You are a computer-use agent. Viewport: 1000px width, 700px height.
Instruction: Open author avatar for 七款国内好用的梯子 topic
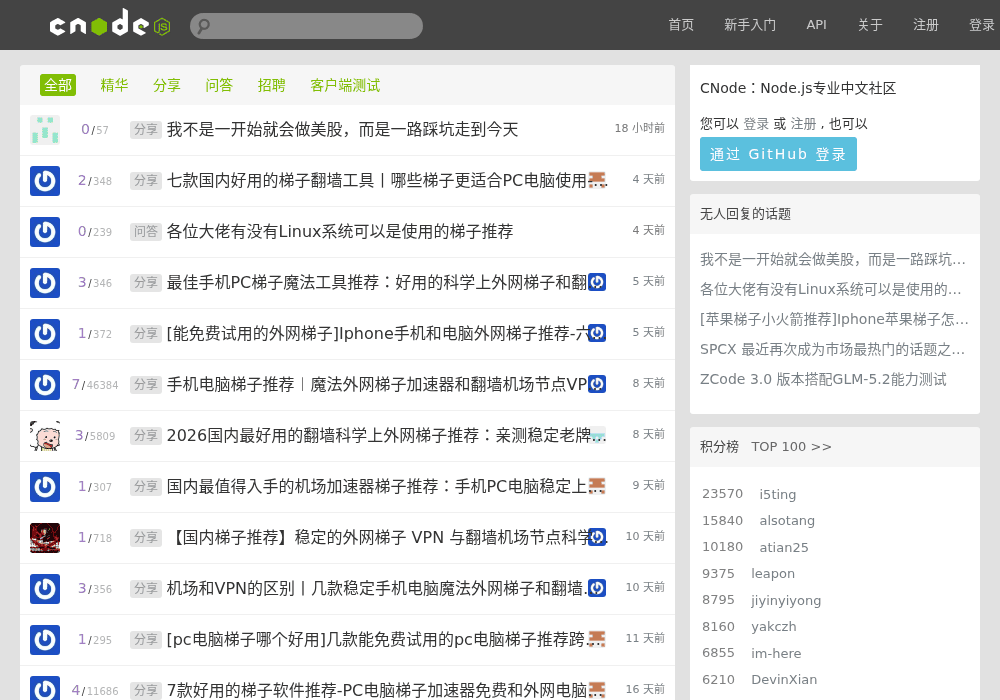(45, 180)
